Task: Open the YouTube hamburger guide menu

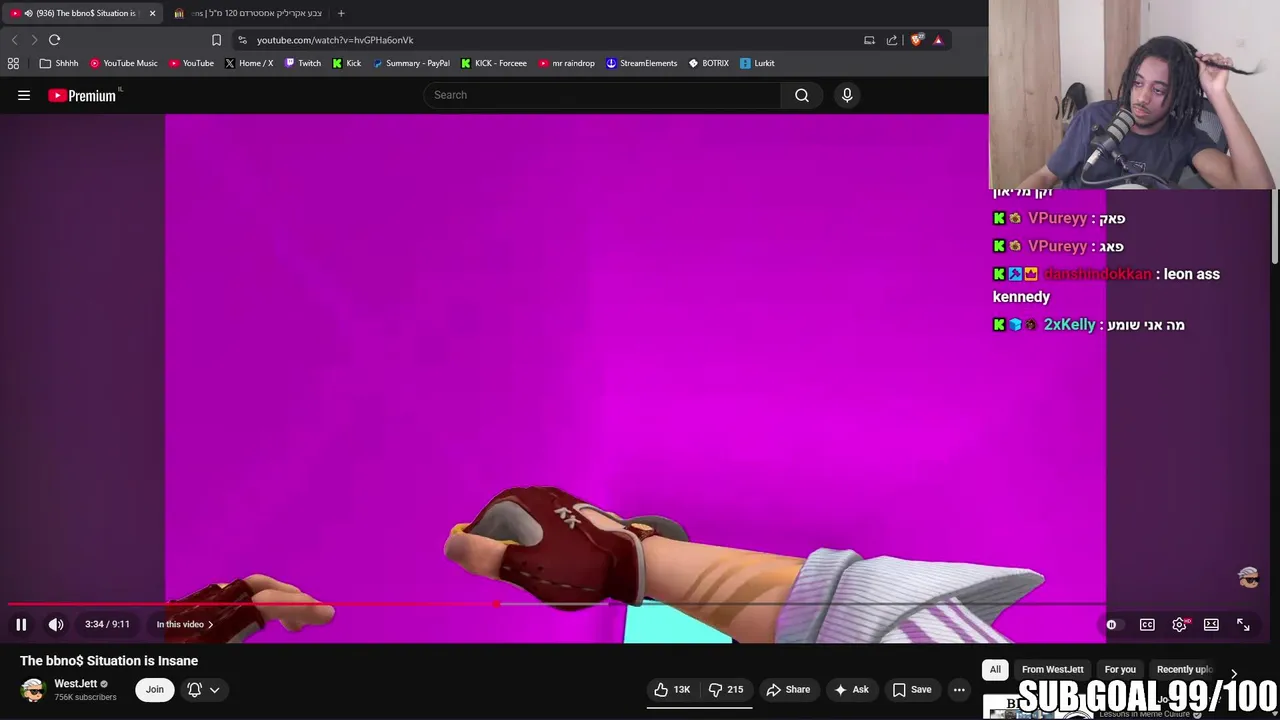Action: point(24,95)
